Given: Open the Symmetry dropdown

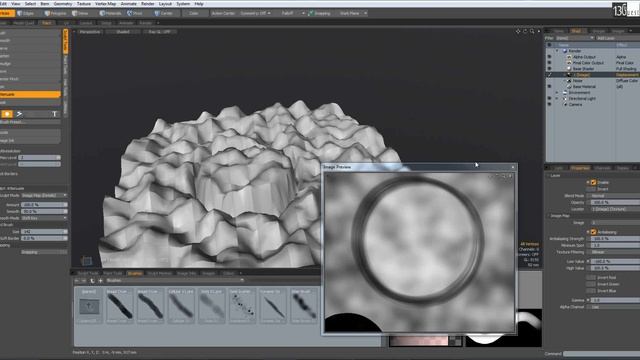Looking at the screenshot, I should tap(255, 13).
